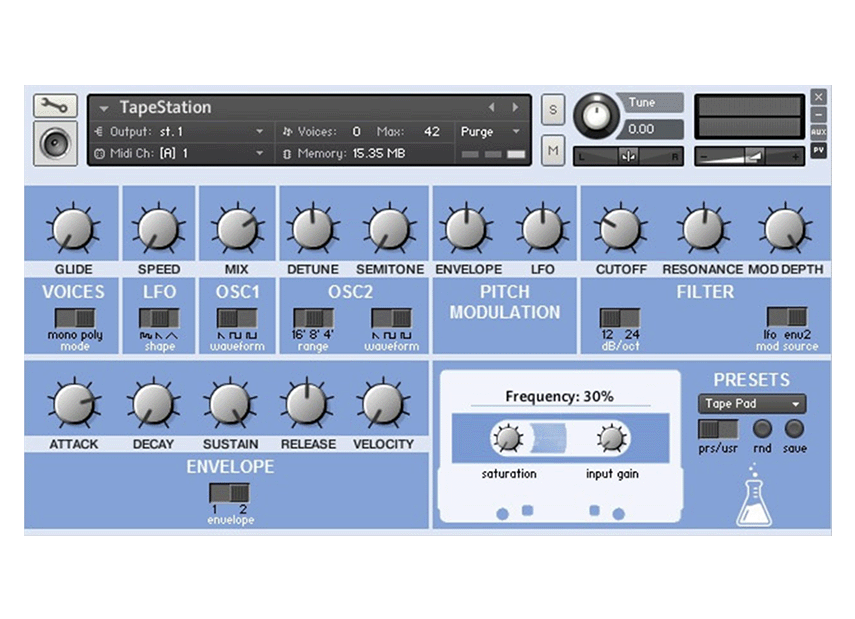Click the VELOCITY knob
The height and width of the screenshot is (619, 855).
(x=383, y=404)
